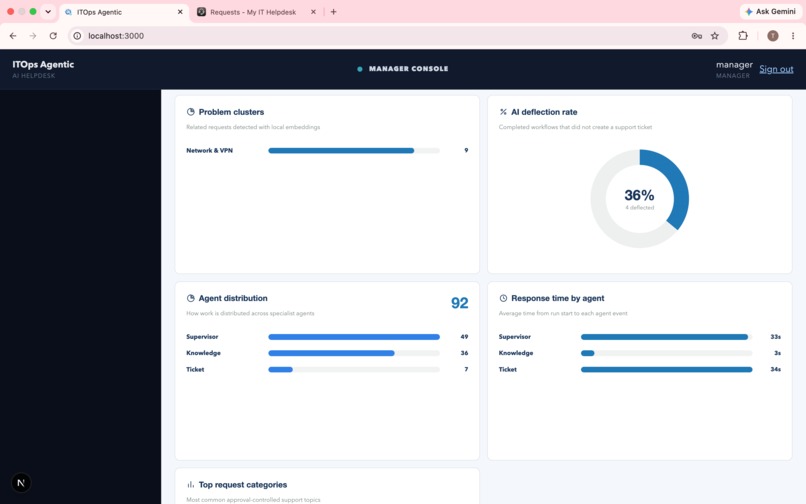Open the tab search dropdown arrow

[x=48, y=11]
